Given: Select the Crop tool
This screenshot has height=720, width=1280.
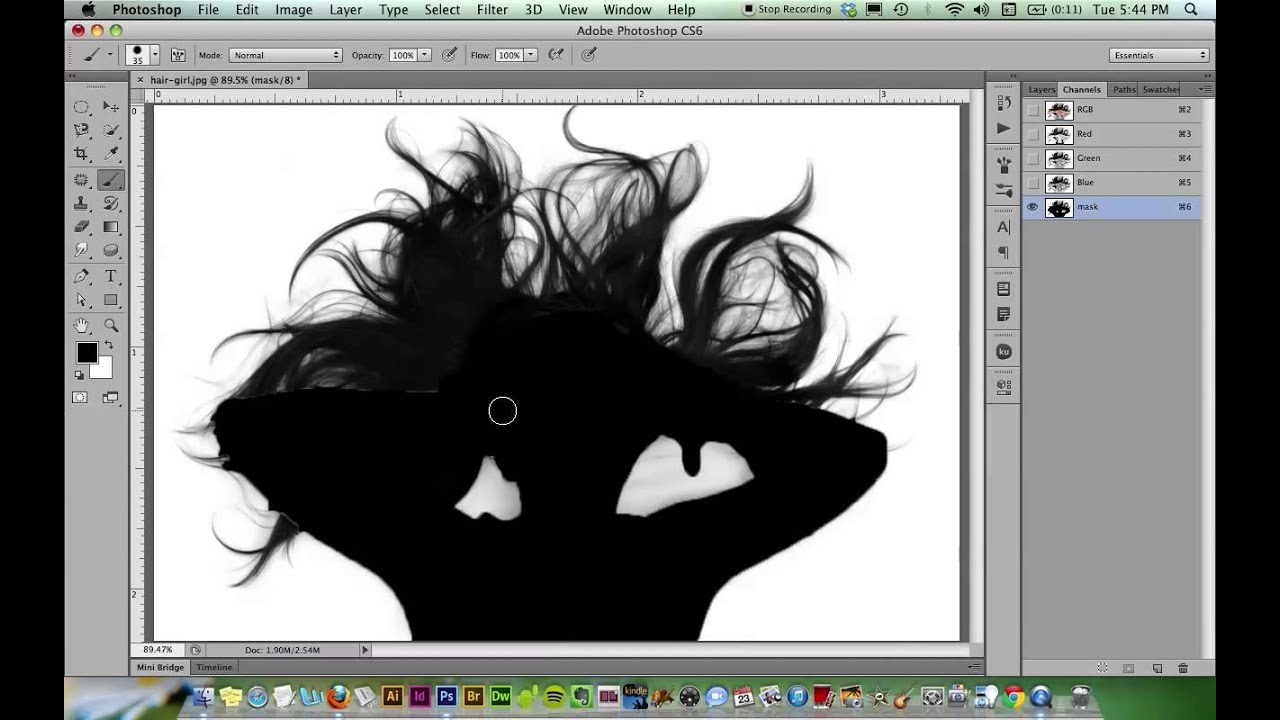Looking at the screenshot, I should (x=82, y=154).
